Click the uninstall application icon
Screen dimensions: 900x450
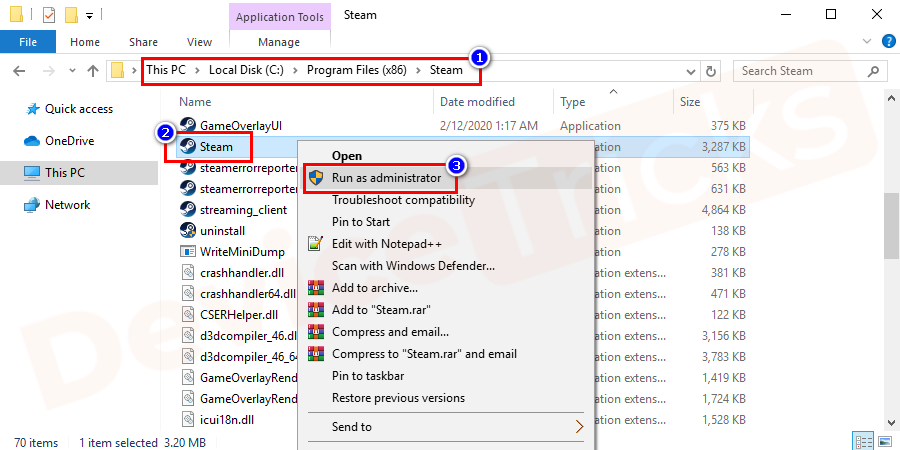click(x=187, y=231)
